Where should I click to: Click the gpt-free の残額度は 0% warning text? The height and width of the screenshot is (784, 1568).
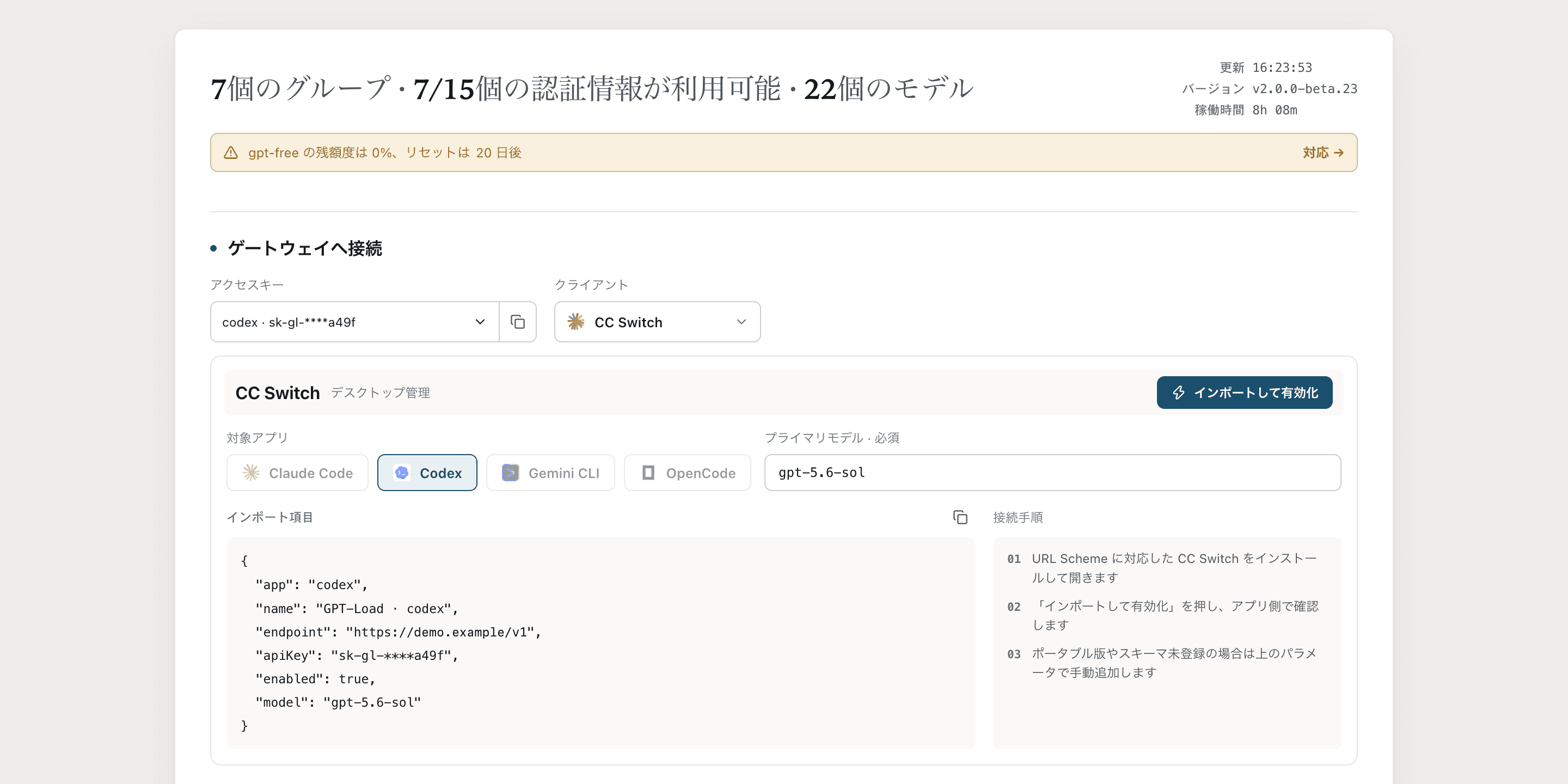tap(385, 153)
